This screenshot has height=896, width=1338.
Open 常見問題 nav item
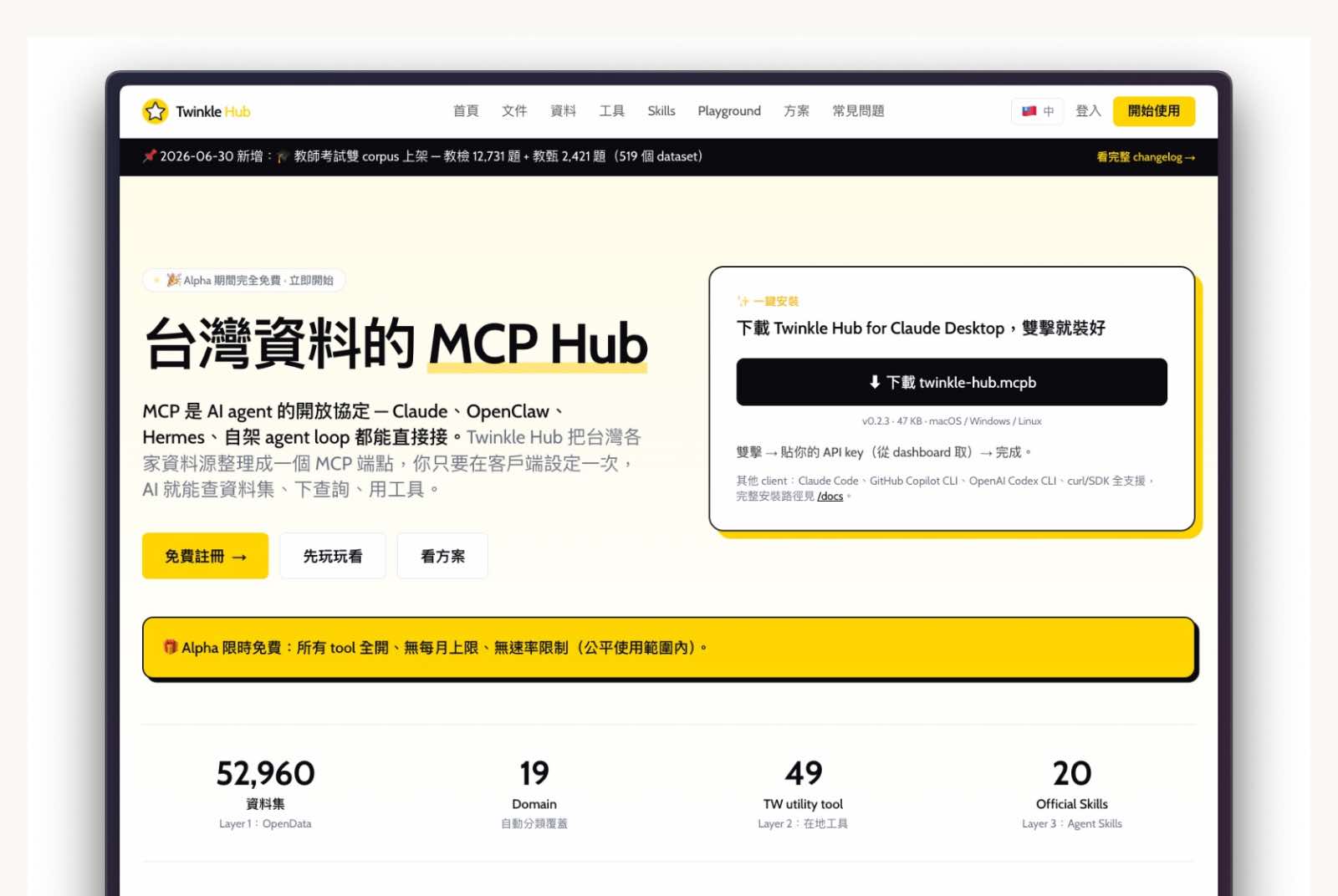point(858,111)
